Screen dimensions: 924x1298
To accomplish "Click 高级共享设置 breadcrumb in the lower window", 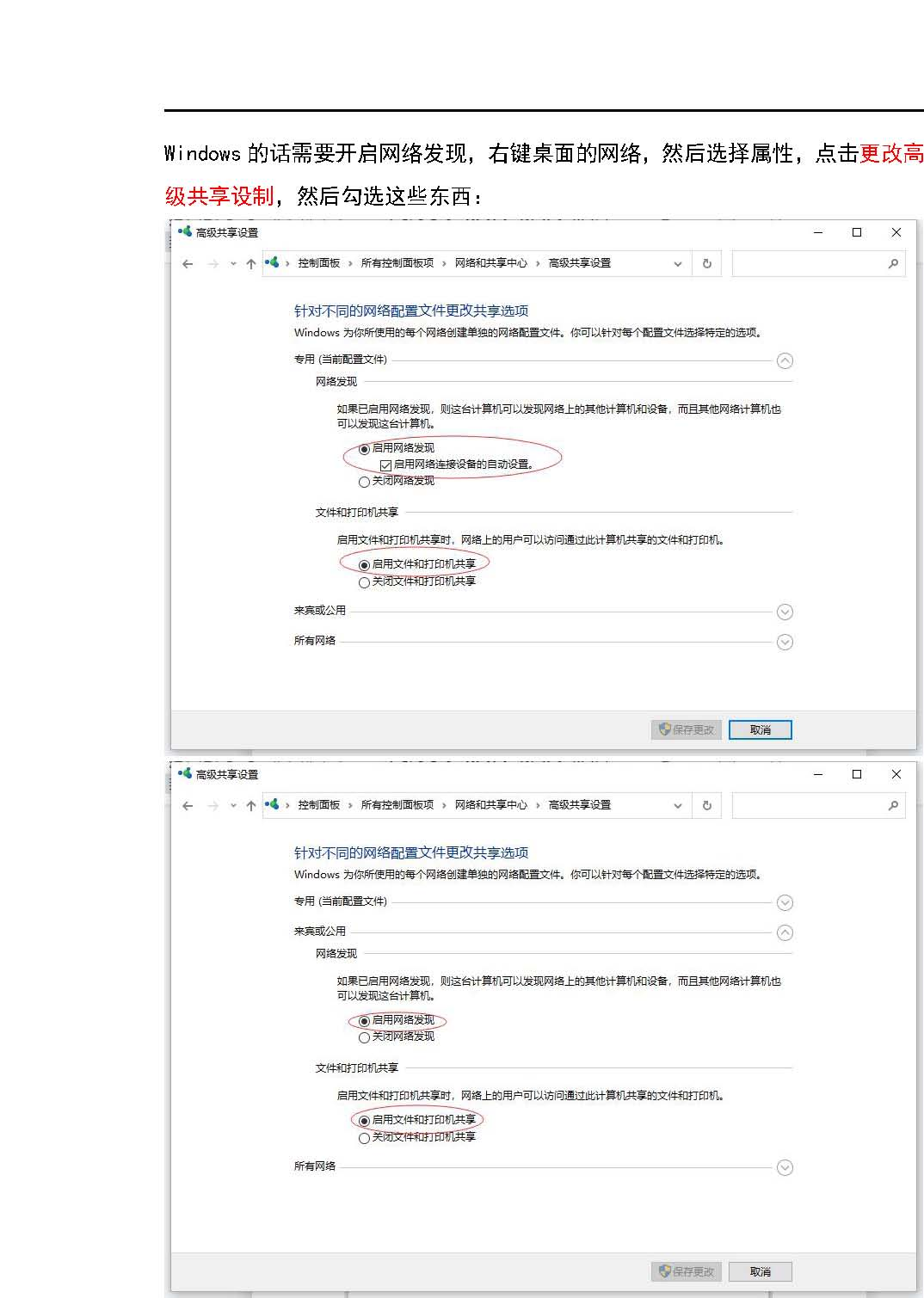I will tap(580, 805).
